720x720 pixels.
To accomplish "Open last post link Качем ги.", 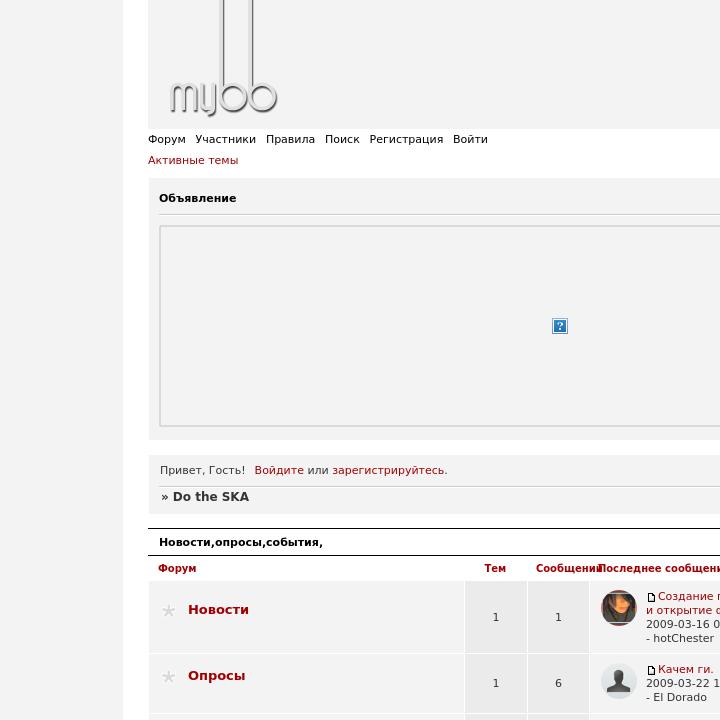I will 686,669.
